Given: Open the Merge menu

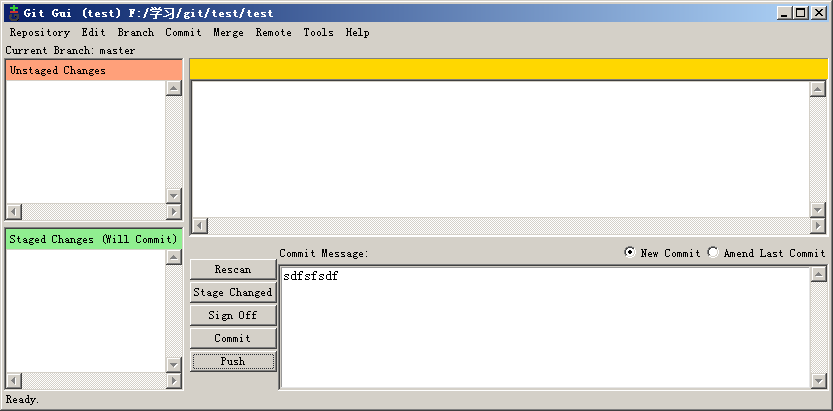Looking at the screenshot, I should click(228, 32).
